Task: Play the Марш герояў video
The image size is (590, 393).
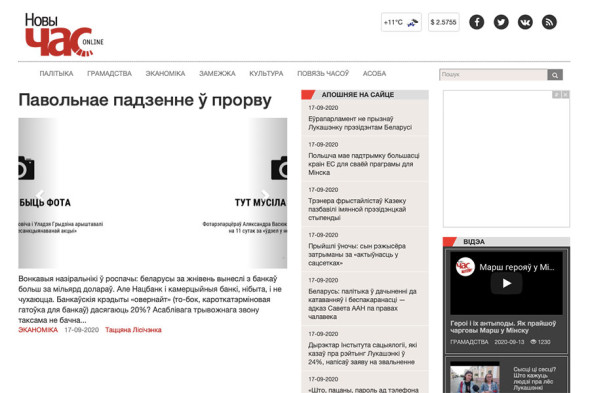Action: coord(506,283)
